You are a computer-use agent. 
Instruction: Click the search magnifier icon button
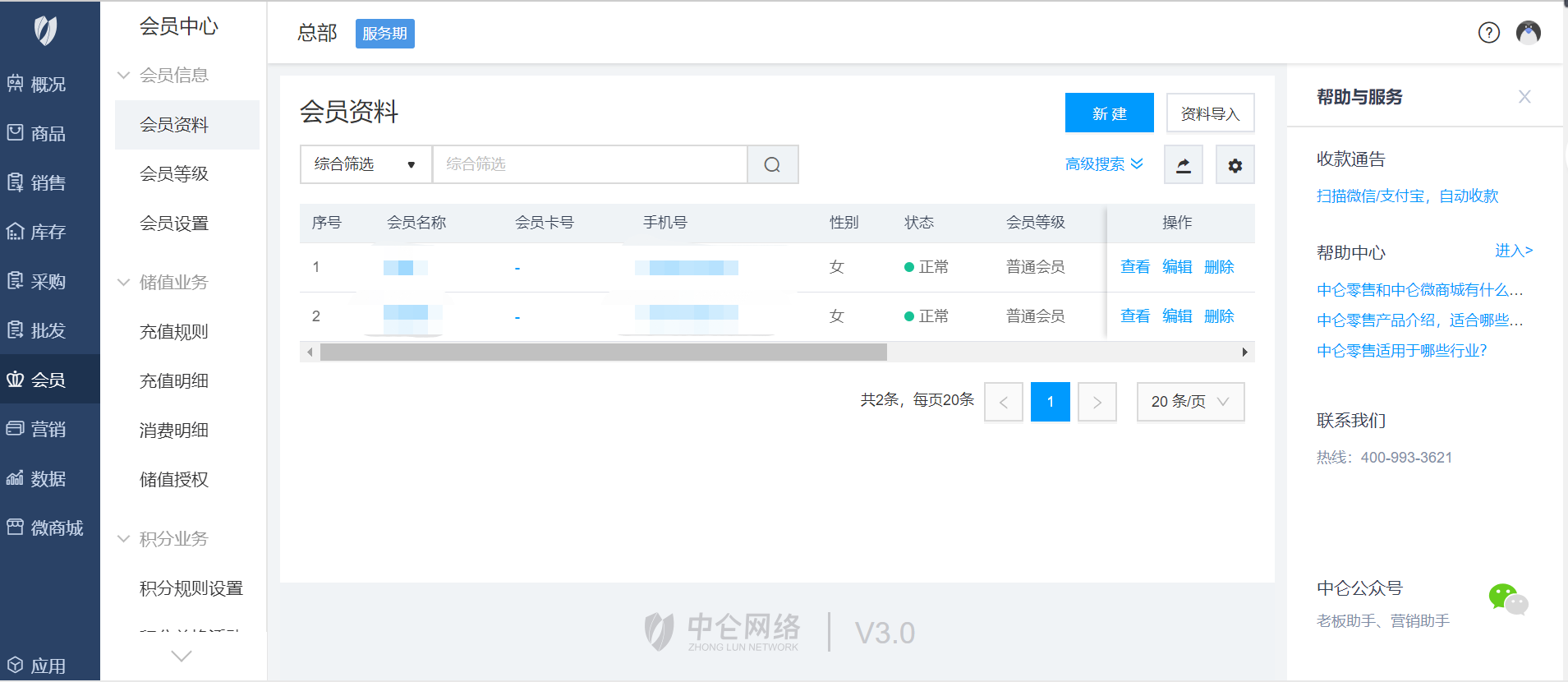(772, 164)
